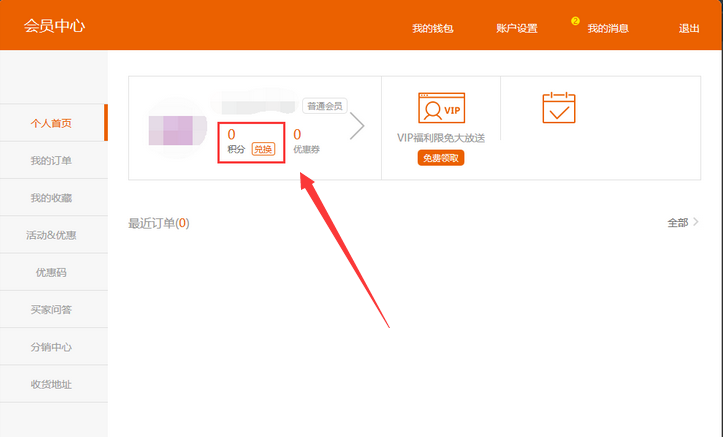Select 优惠码 in the sidebar
The height and width of the screenshot is (437, 723).
51,272
